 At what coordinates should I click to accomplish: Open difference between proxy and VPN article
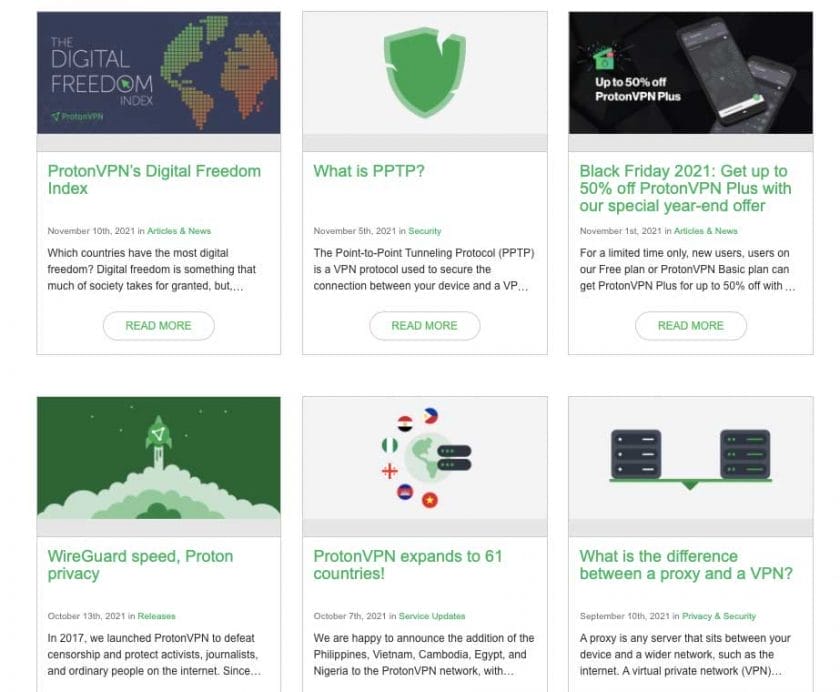[x=686, y=565]
